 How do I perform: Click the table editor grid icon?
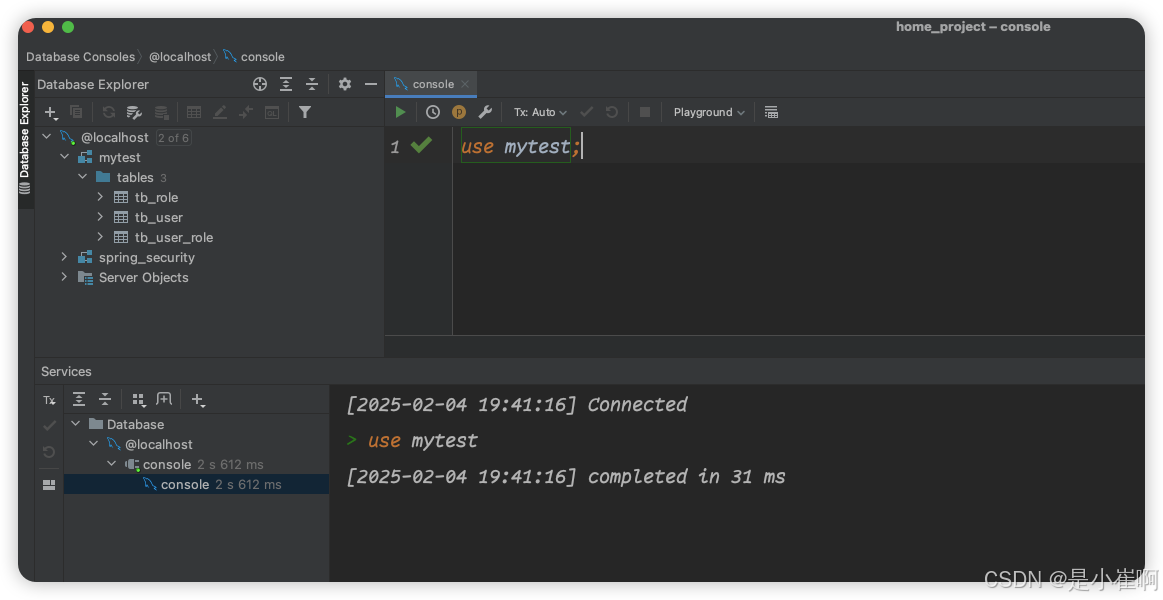(194, 112)
